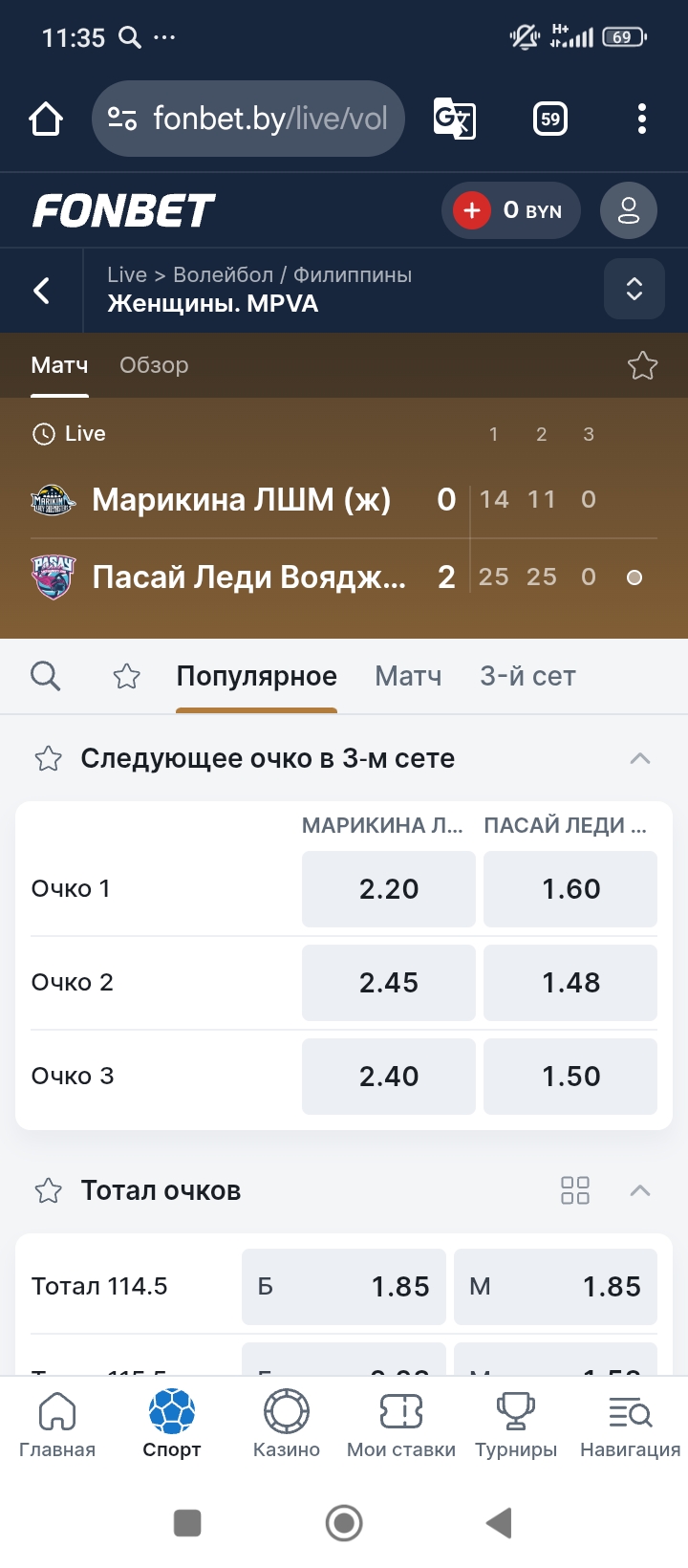688x1568 pixels.
Task: Bet on Очко 1 odds 2.20
Action: pyautogui.click(x=389, y=889)
